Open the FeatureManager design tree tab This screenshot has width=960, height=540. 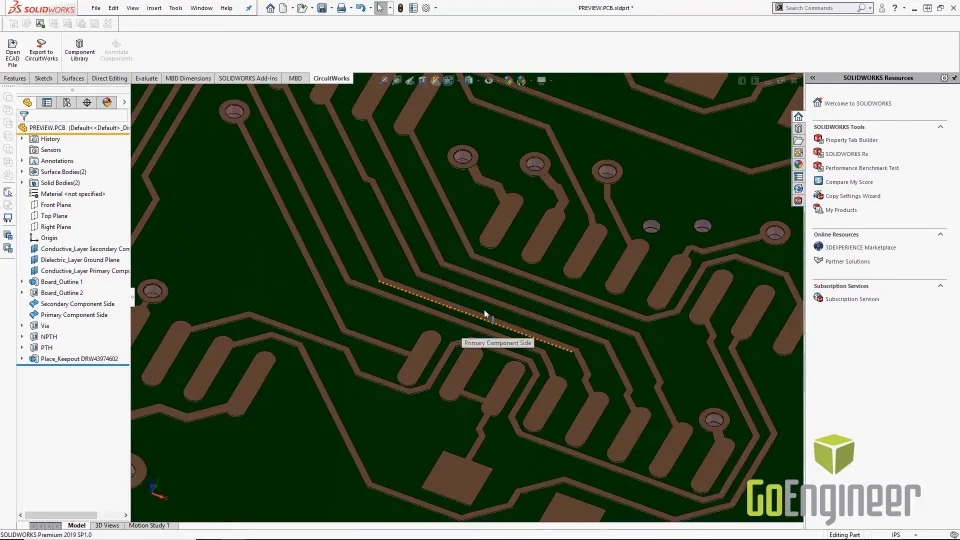pyautogui.click(x=27, y=102)
